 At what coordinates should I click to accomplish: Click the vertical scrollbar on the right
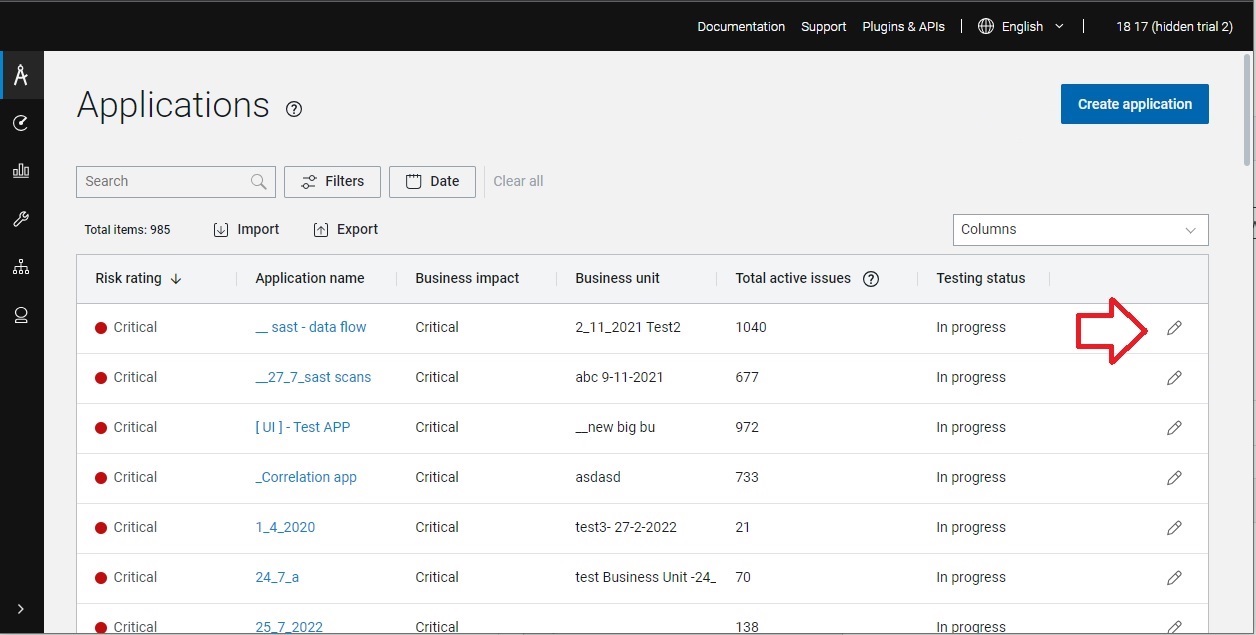[1246, 110]
